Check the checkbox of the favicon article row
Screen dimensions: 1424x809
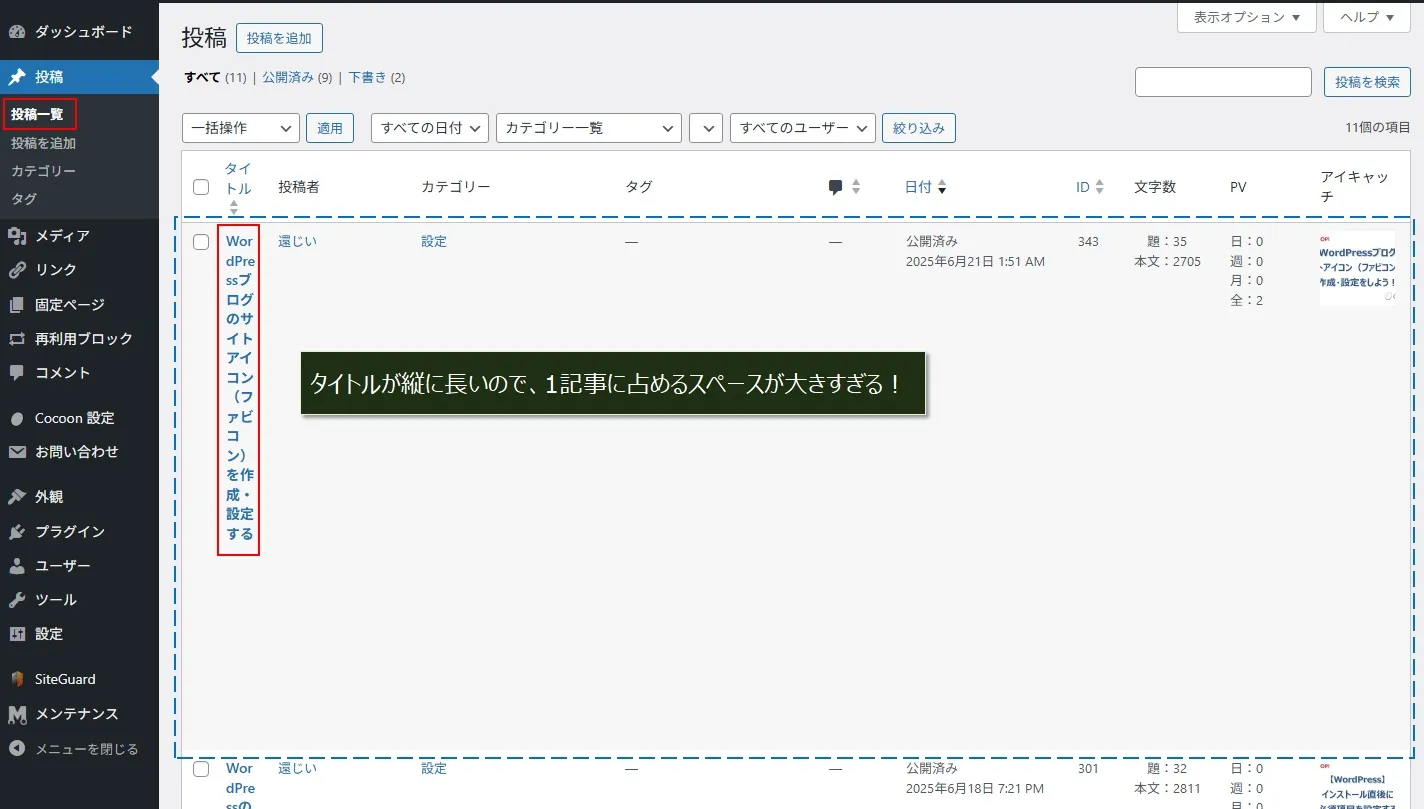click(x=200, y=241)
